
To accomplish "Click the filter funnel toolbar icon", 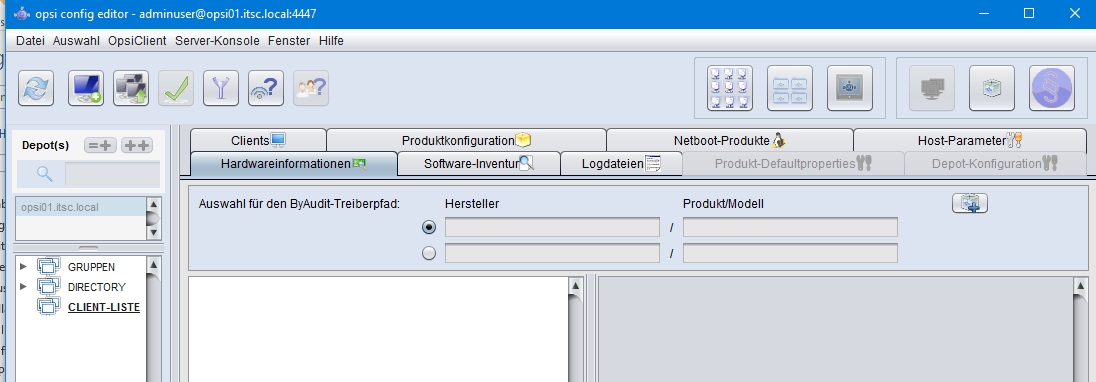I will pyautogui.click(x=221, y=88).
